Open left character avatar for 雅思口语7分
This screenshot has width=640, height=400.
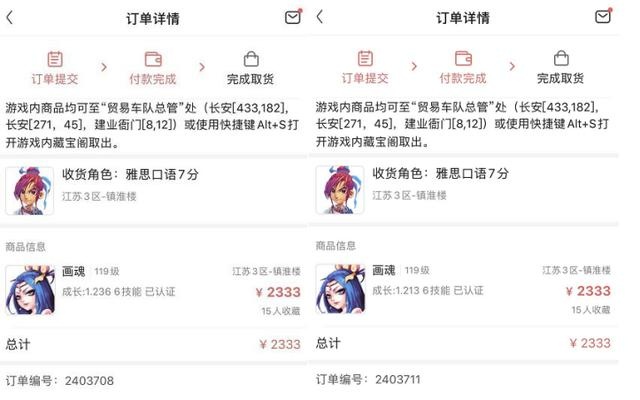click(x=29, y=191)
